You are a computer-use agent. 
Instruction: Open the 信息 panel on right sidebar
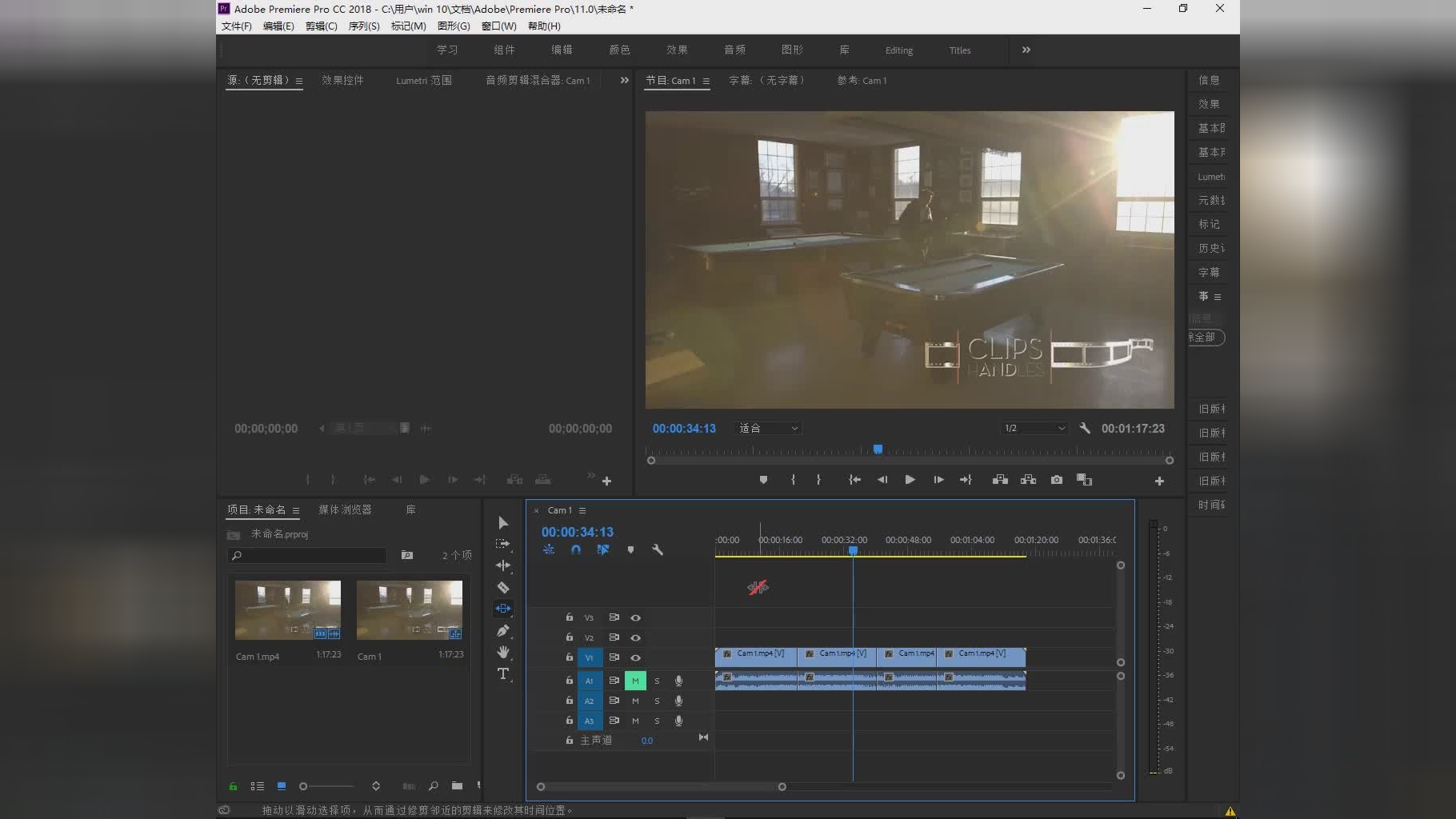pyautogui.click(x=1209, y=80)
